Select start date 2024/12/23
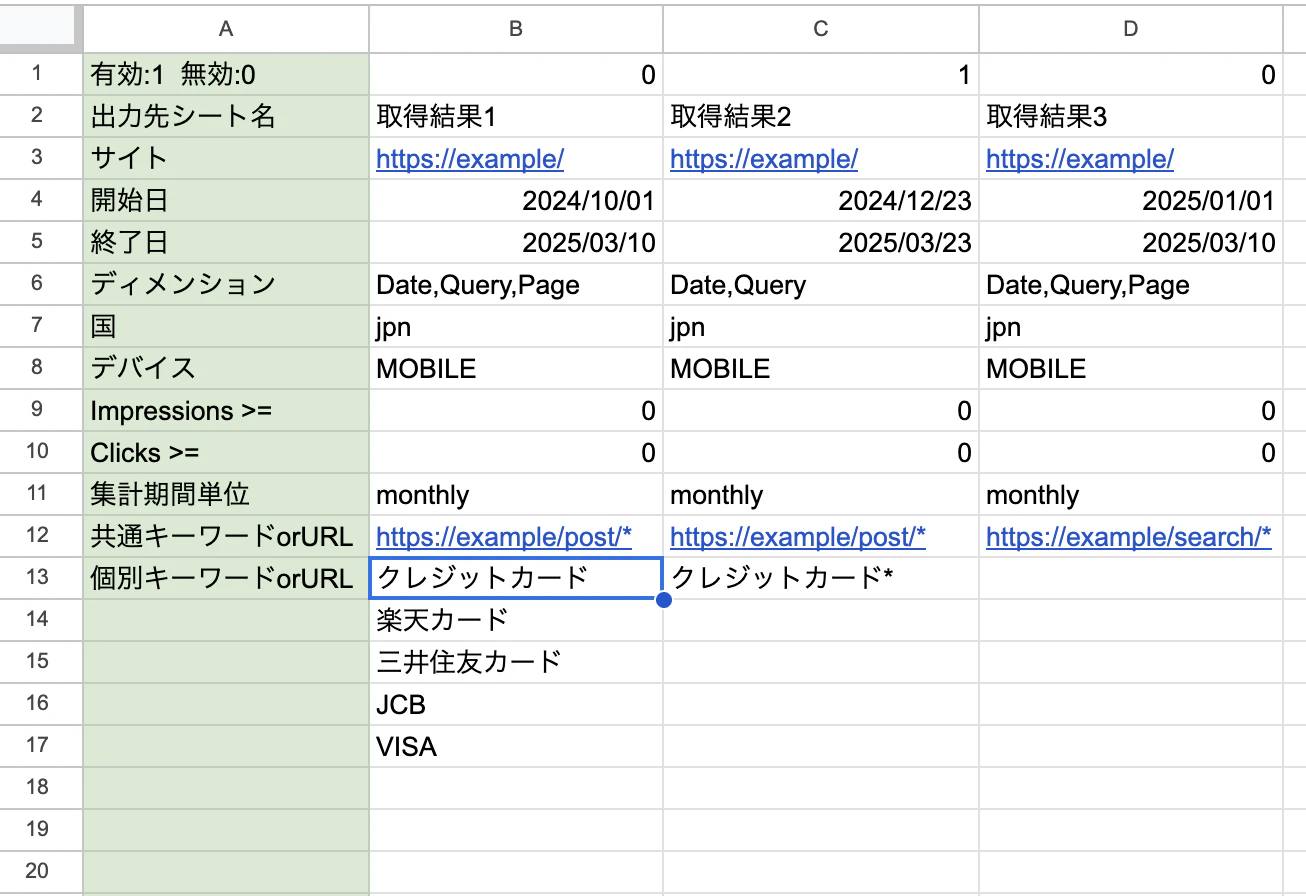Screen dimensions: 1306x896 click(821, 200)
